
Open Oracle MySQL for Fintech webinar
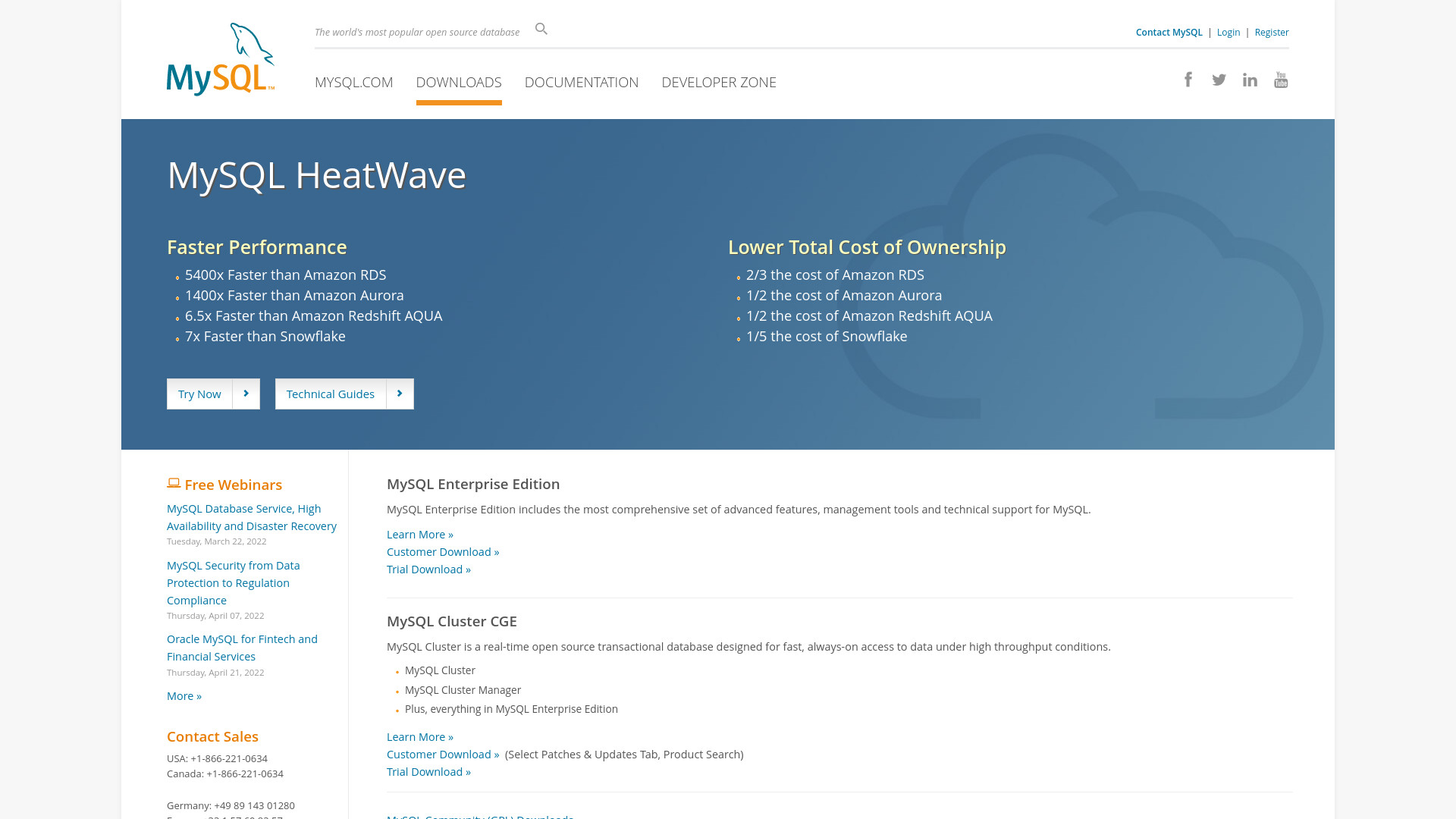point(242,648)
